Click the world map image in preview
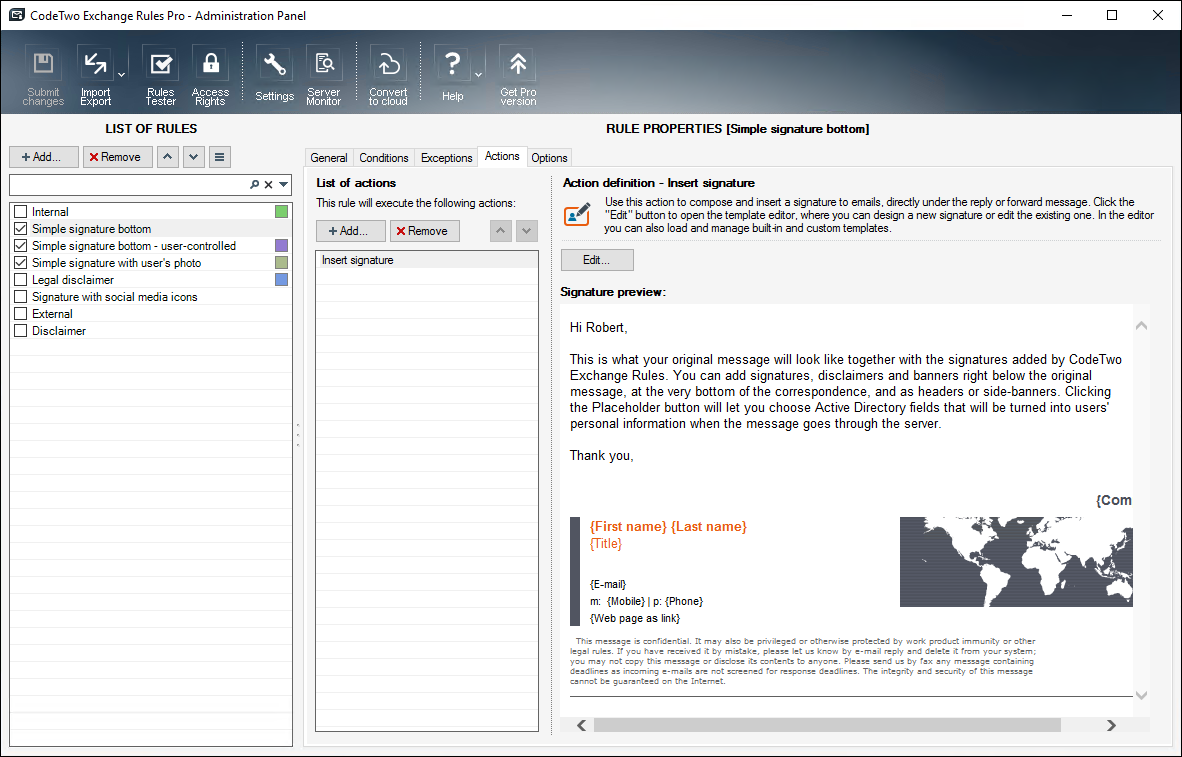Viewport: 1182px width, 757px height. [x=1016, y=562]
